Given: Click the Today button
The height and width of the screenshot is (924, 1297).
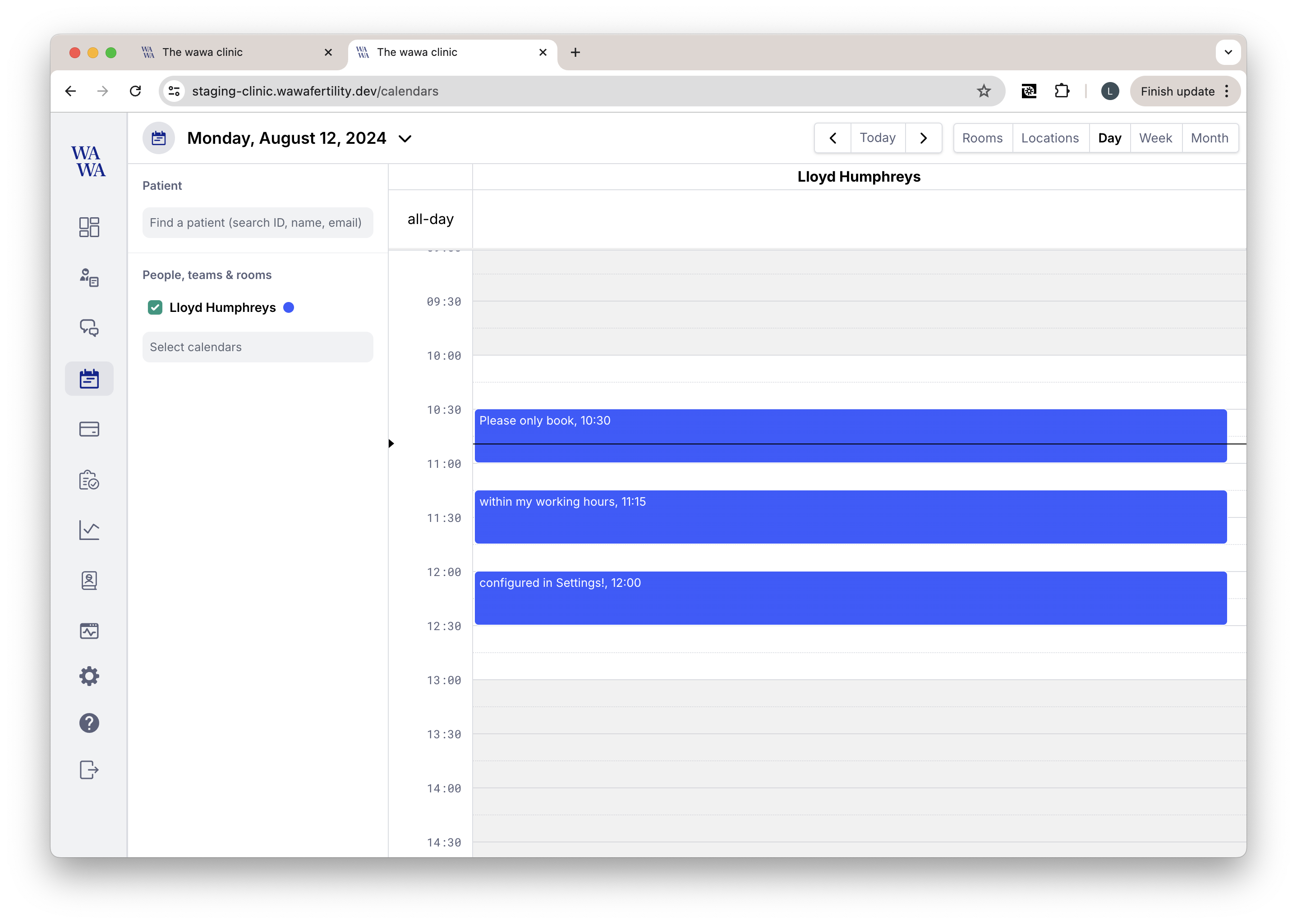Looking at the screenshot, I should (878, 138).
